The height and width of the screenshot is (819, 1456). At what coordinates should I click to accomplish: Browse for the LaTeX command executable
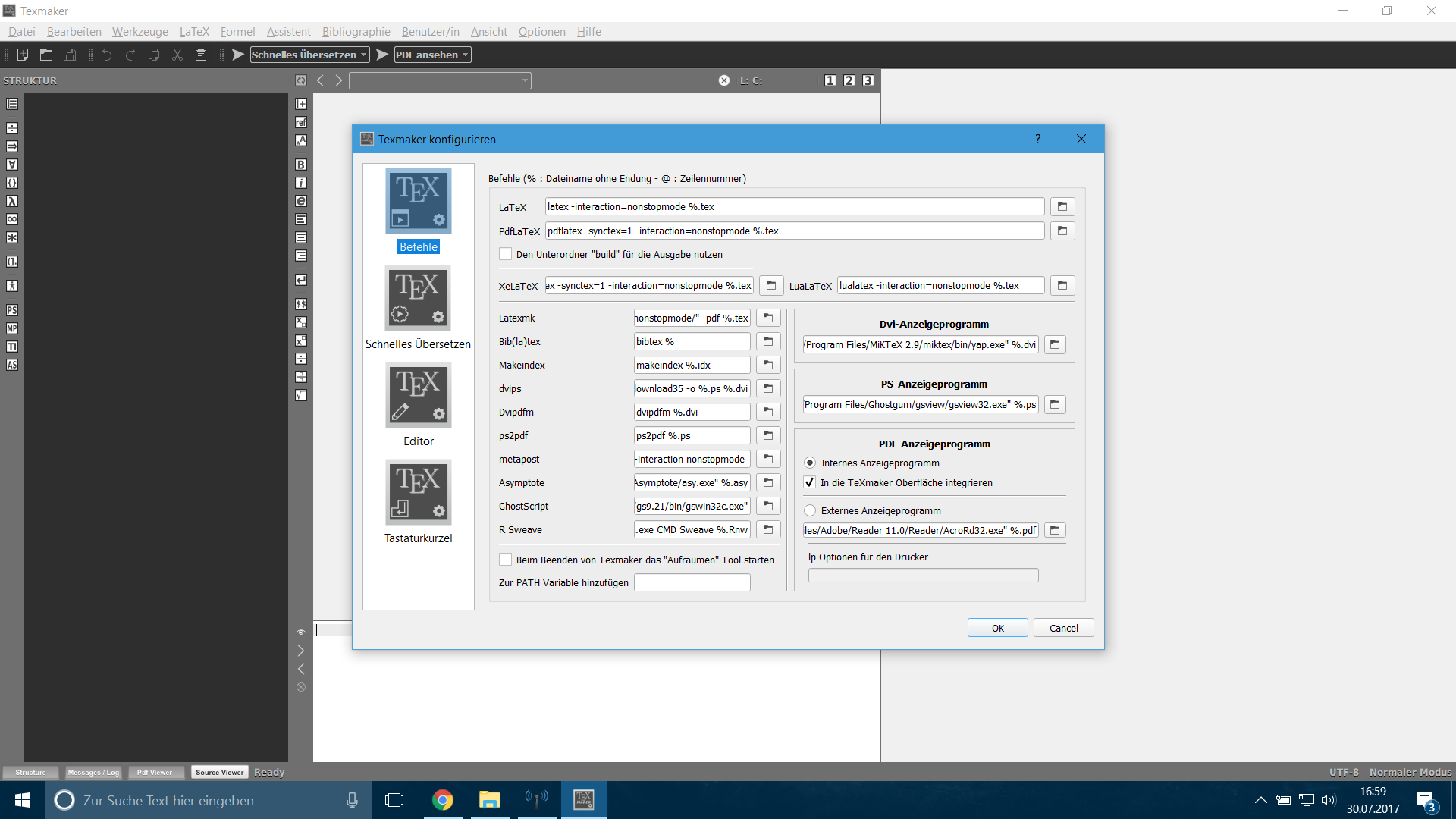pyautogui.click(x=1062, y=206)
